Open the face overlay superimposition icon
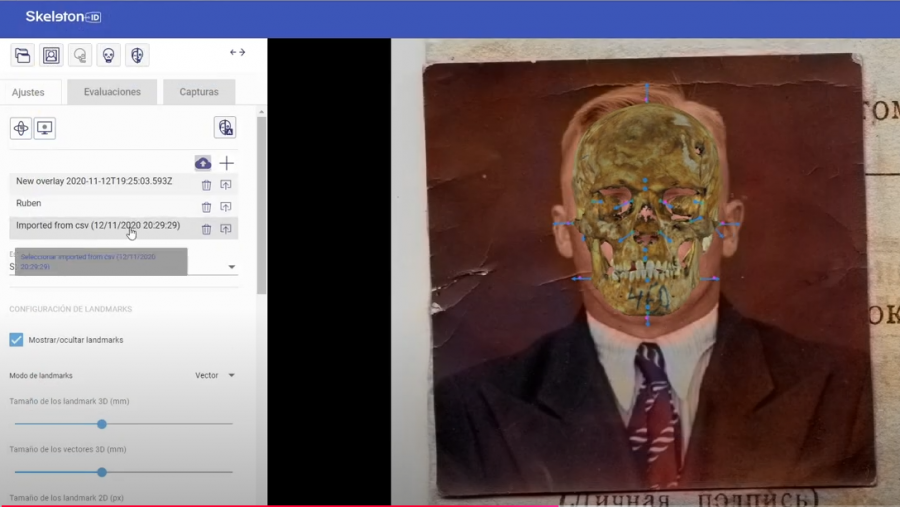This screenshot has width=900, height=507. (x=137, y=55)
